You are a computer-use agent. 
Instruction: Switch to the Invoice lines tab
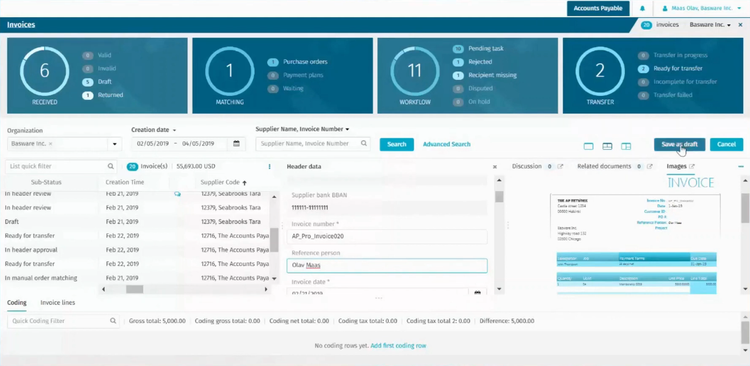[x=58, y=302]
